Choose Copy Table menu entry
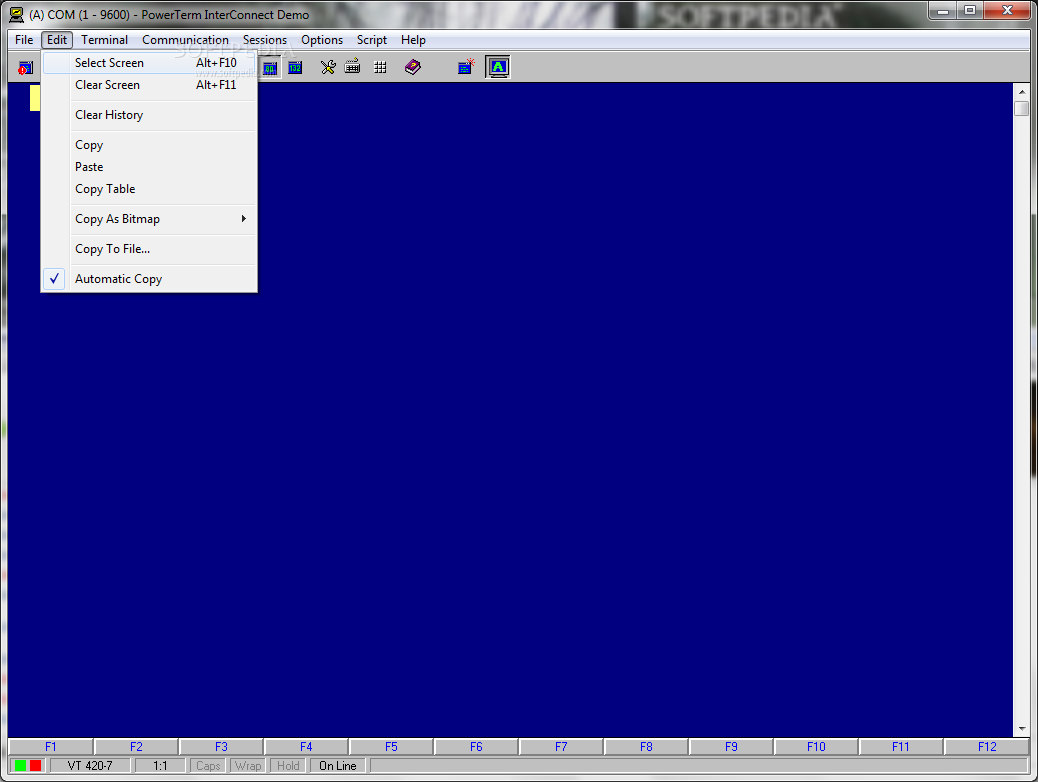 pos(150,189)
